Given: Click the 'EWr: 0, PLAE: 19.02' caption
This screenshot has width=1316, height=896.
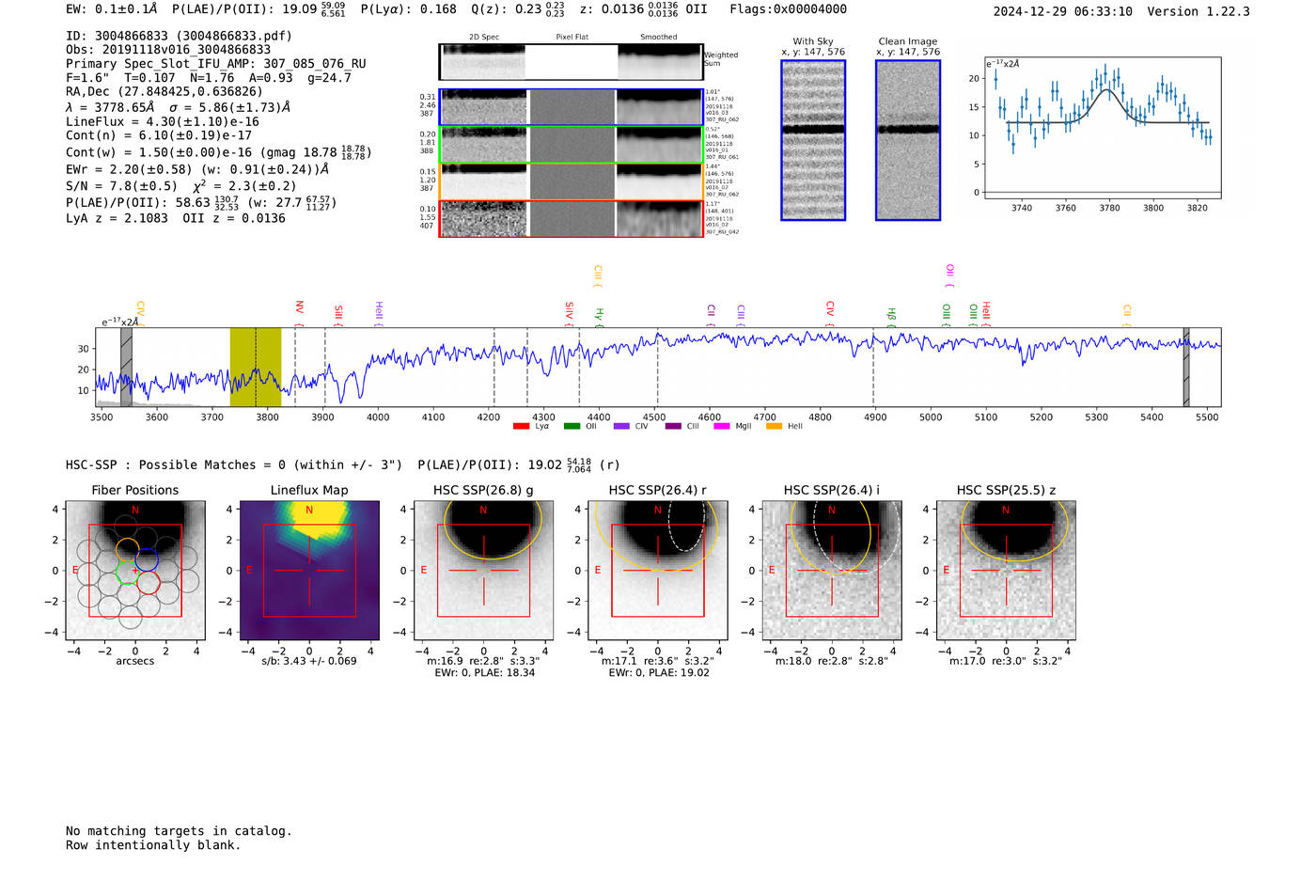Looking at the screenshot, I should click(x=658, y=672).
